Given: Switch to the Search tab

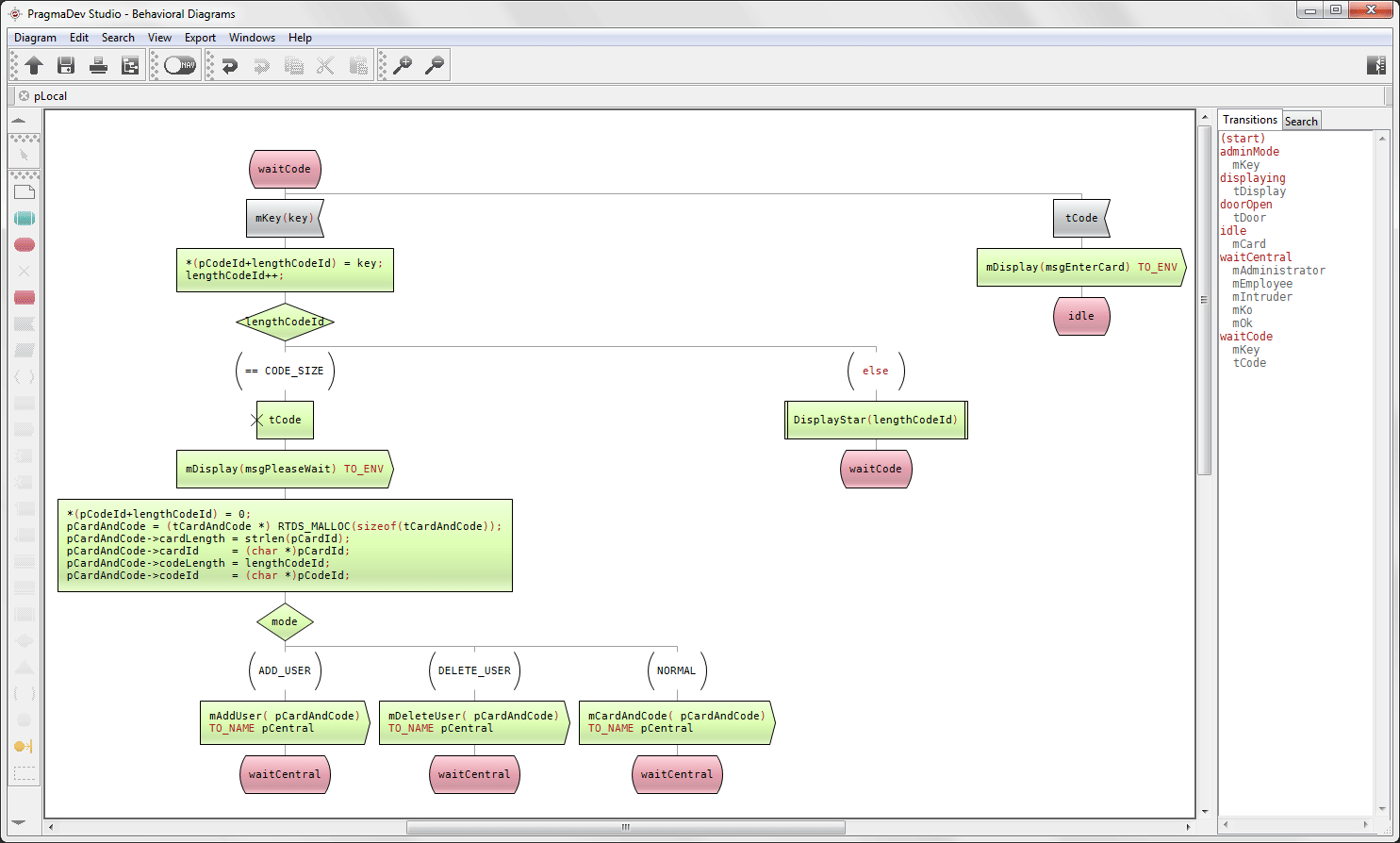Looking at the screenshot, I should [1301, 121].
